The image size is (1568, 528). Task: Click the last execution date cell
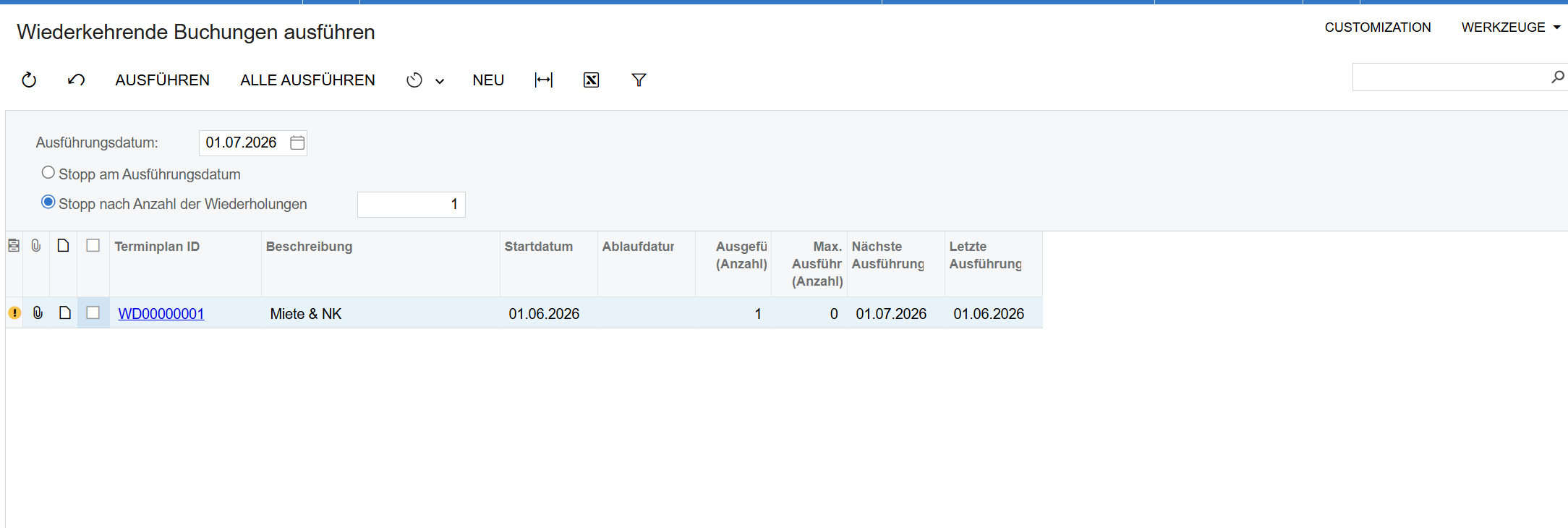[x=994, y=313]
